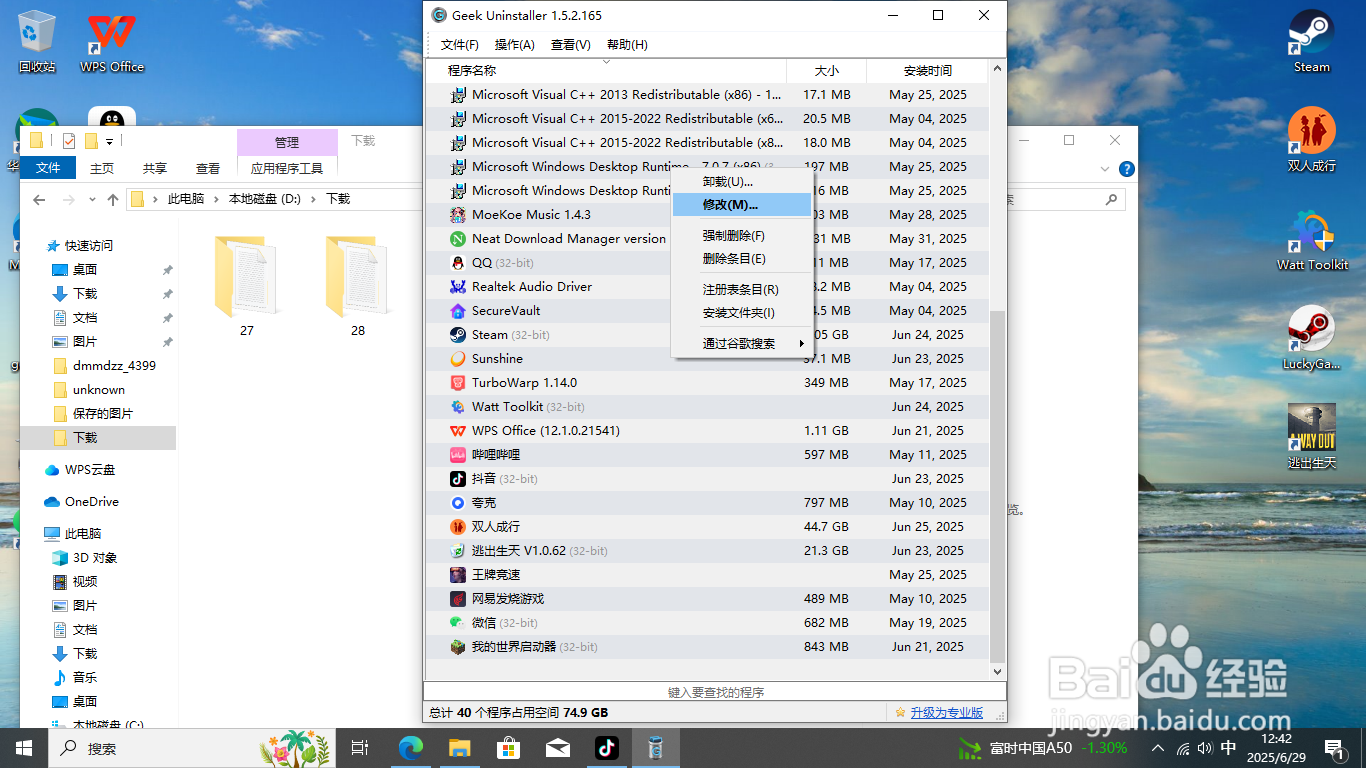Open the 文件(F) menu in Geek Uninstaller

coord(460,45)
